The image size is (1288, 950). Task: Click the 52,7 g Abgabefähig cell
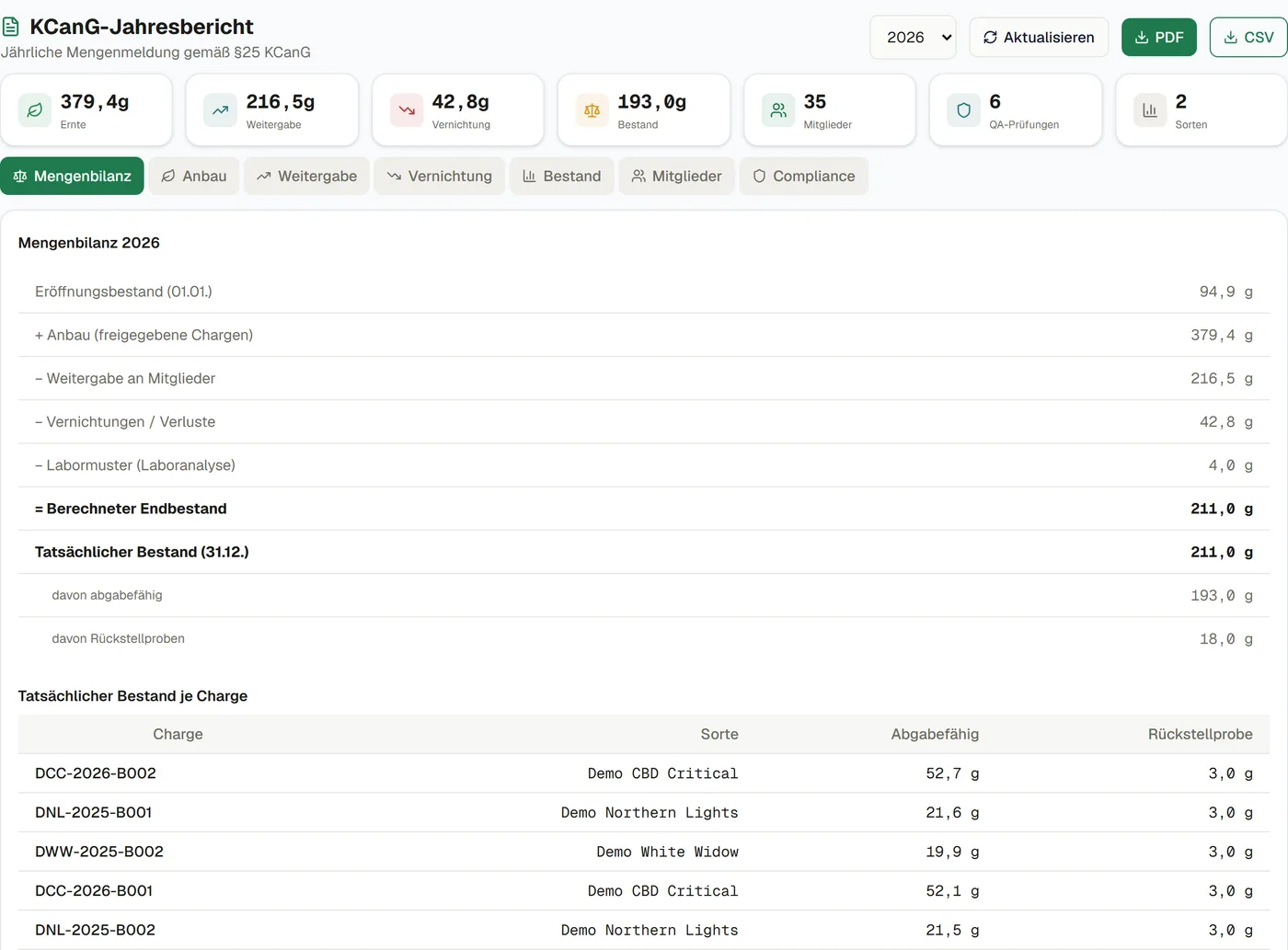pyautogui.click(x=952, y=773)
